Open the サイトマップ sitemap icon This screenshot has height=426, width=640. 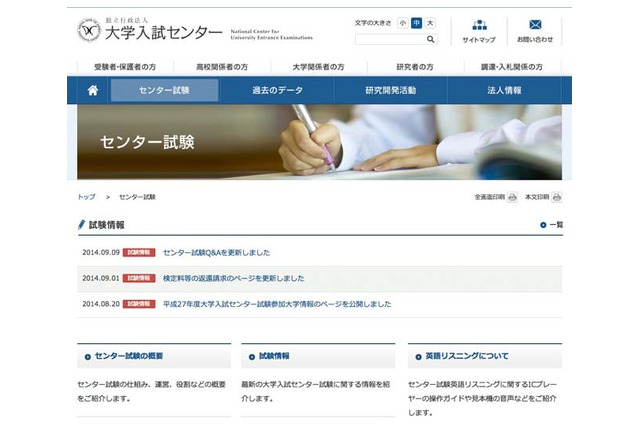click(x=479, y=25)
